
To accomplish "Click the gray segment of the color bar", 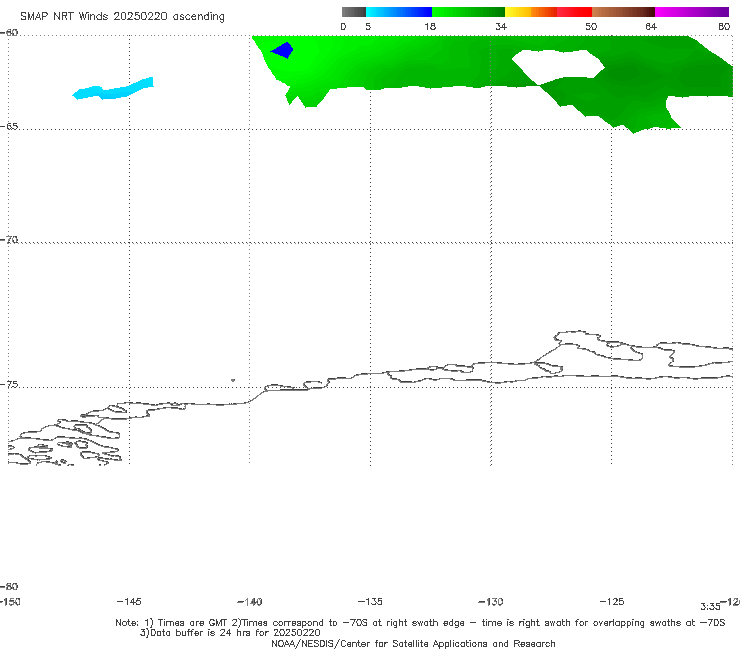I will [354, 12].
